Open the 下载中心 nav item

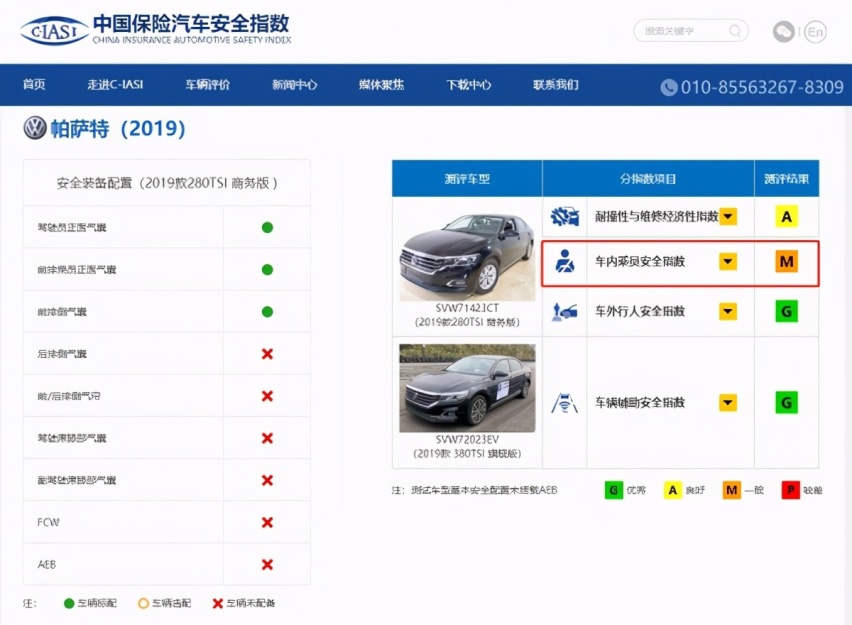coord(468,85)
